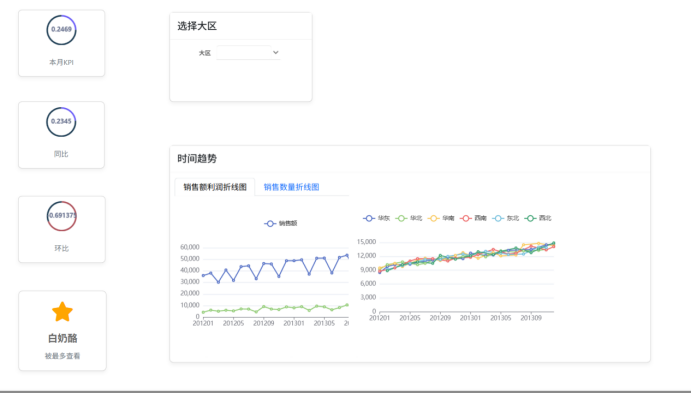The height and width of the screenshot is (393, 691).
Task: Toggle the 西南 legend series
Action: [x=473, y=218]
